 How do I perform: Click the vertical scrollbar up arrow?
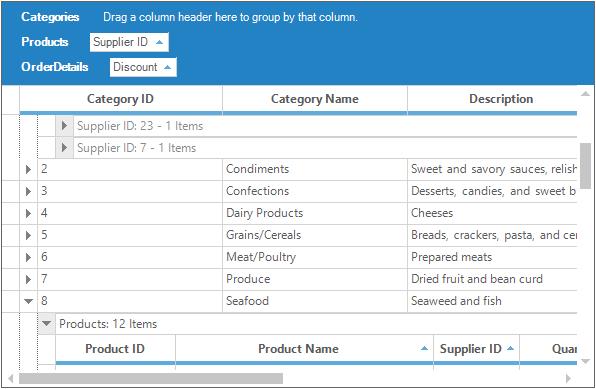point(585,94)
